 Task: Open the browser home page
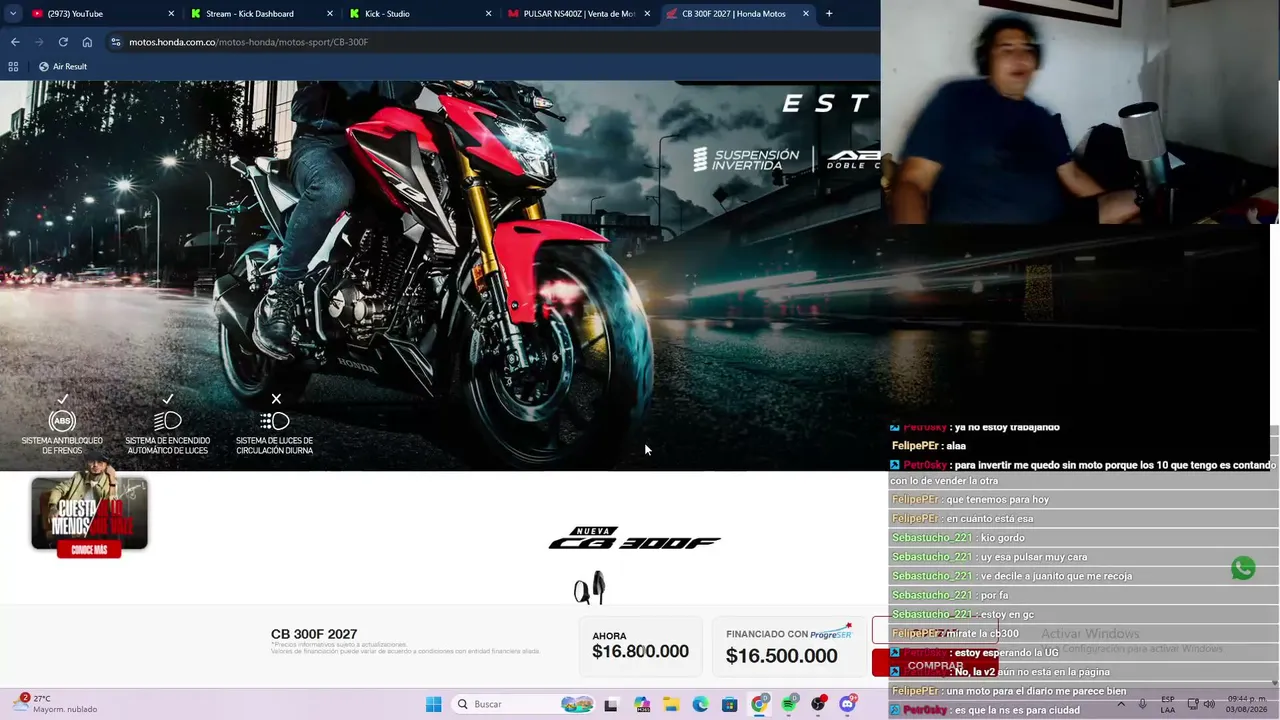(87, 42)
